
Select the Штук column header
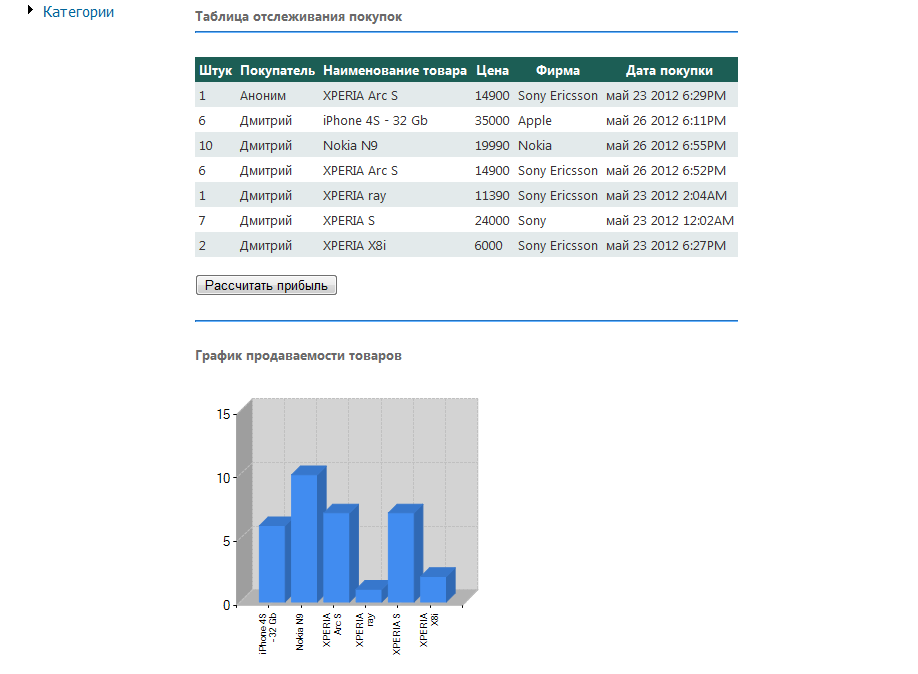pos(215,70)
